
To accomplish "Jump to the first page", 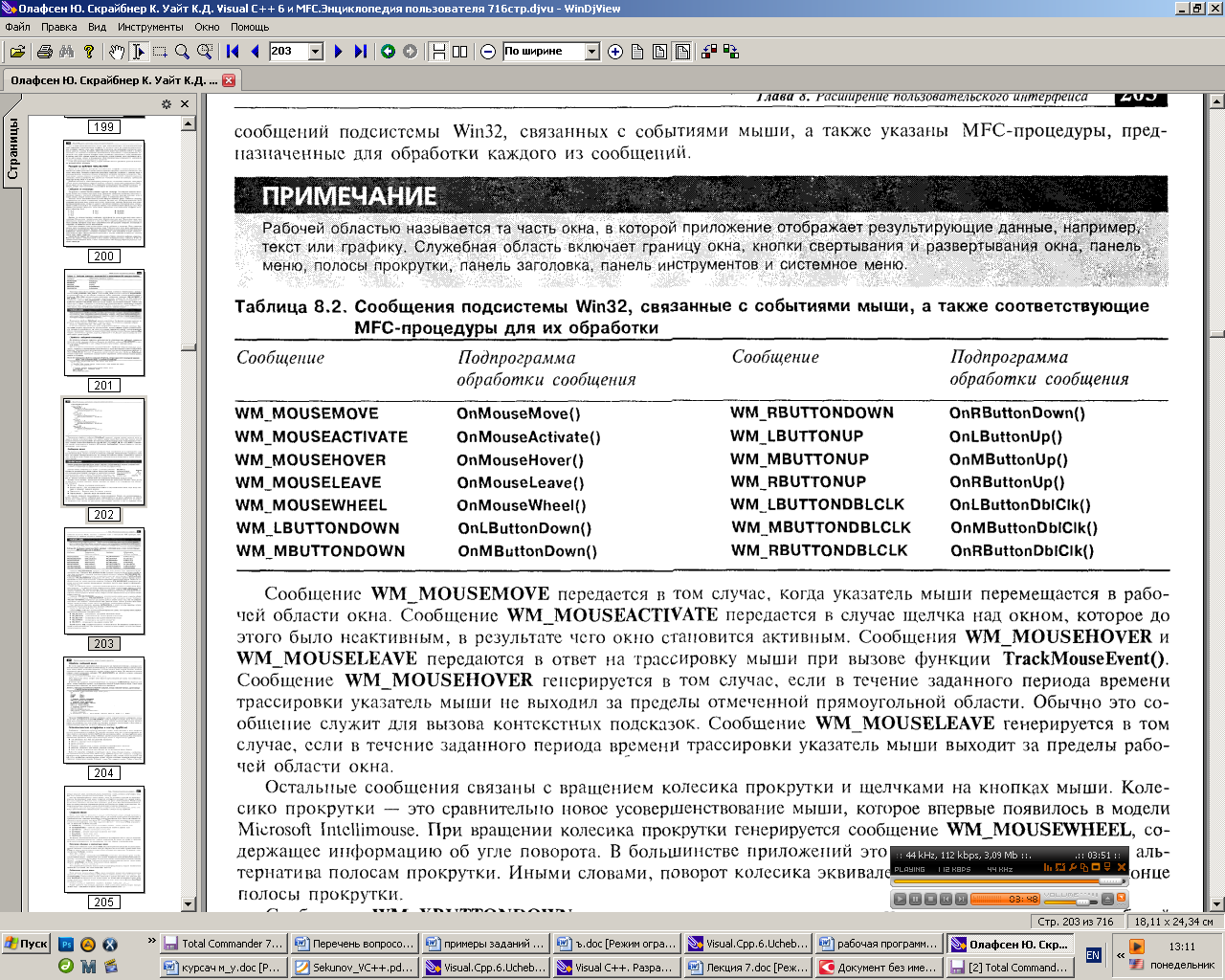I will tap(233, 52).
